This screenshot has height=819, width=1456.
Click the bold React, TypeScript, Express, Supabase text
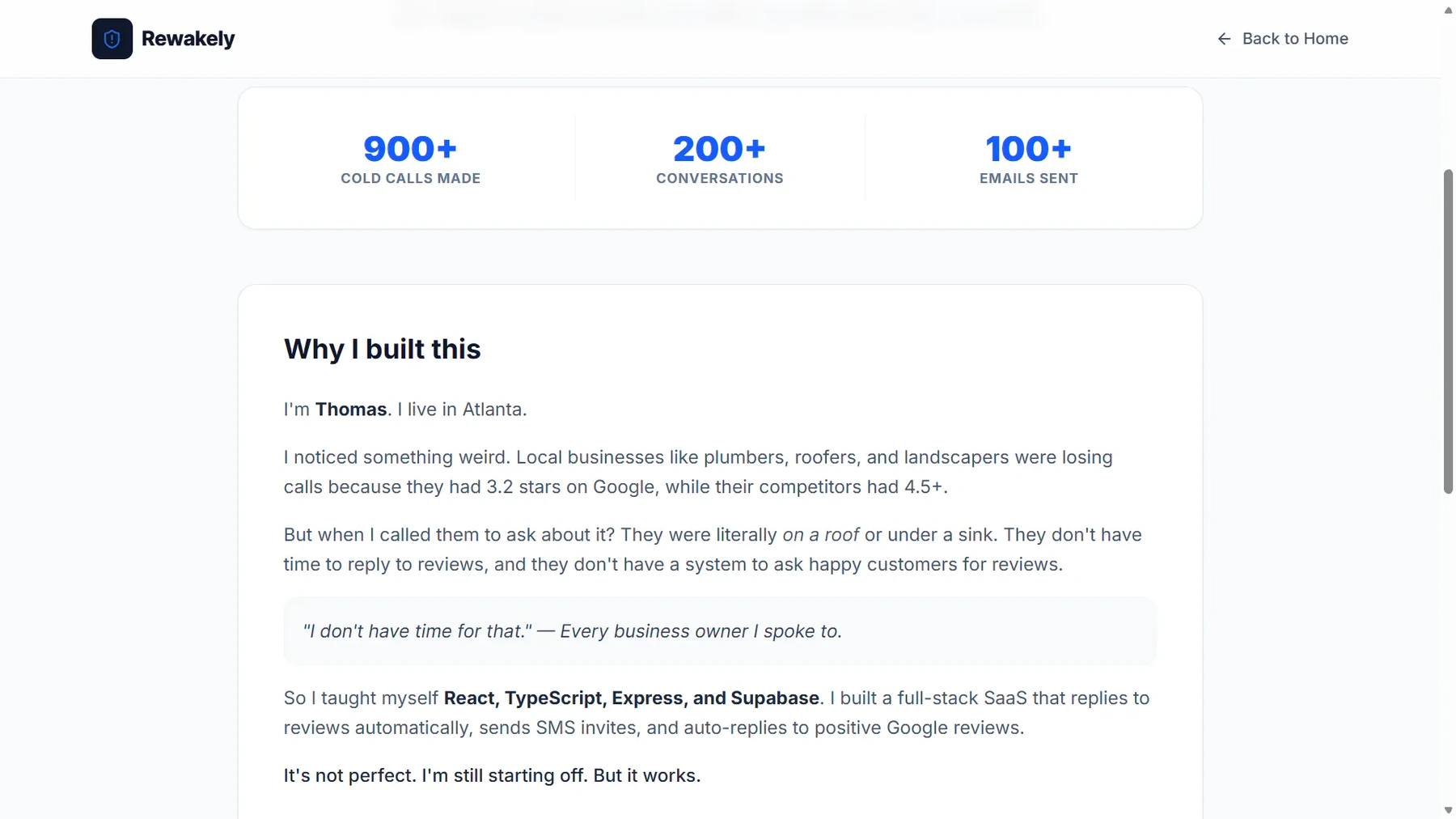click(631, 698)
